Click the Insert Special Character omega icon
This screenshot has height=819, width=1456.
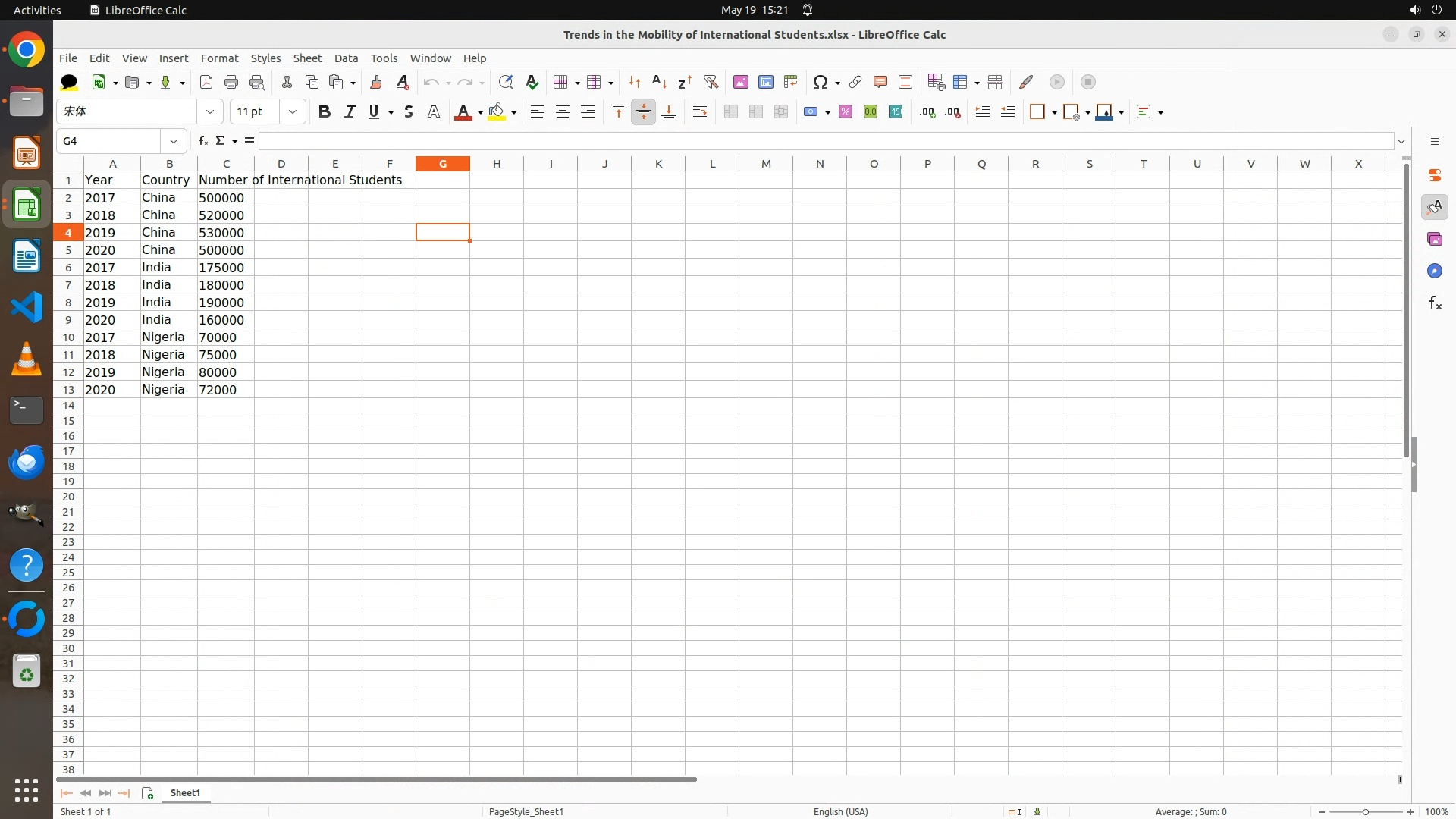[820, 82]
